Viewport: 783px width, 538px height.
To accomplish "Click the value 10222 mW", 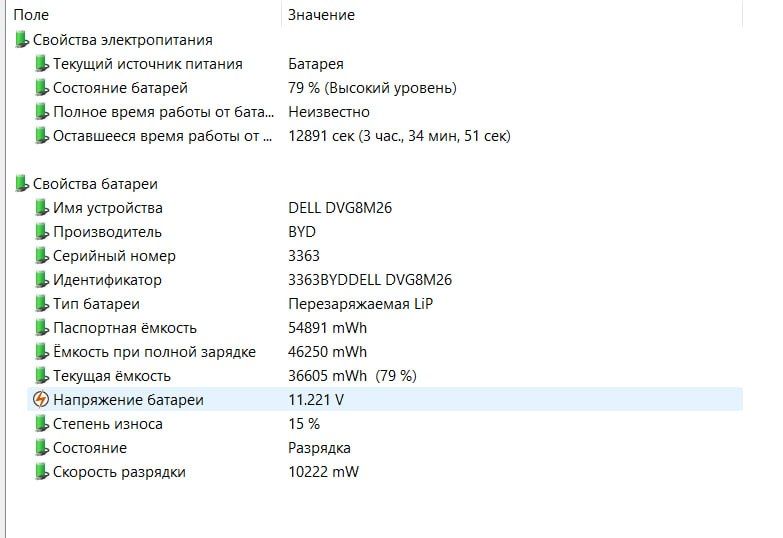I will tap(323, 472).
